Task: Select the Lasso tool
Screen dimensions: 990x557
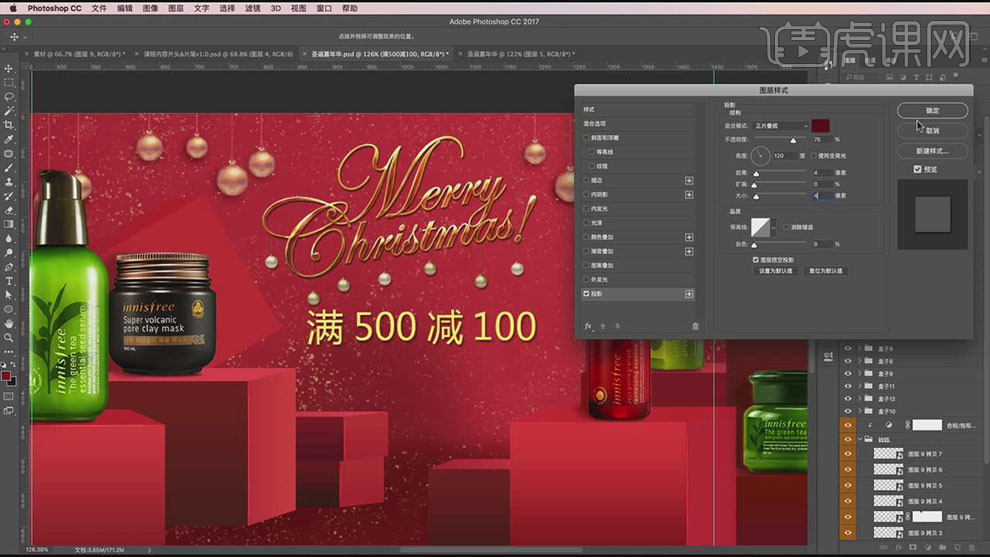Action: click(9, 97)
